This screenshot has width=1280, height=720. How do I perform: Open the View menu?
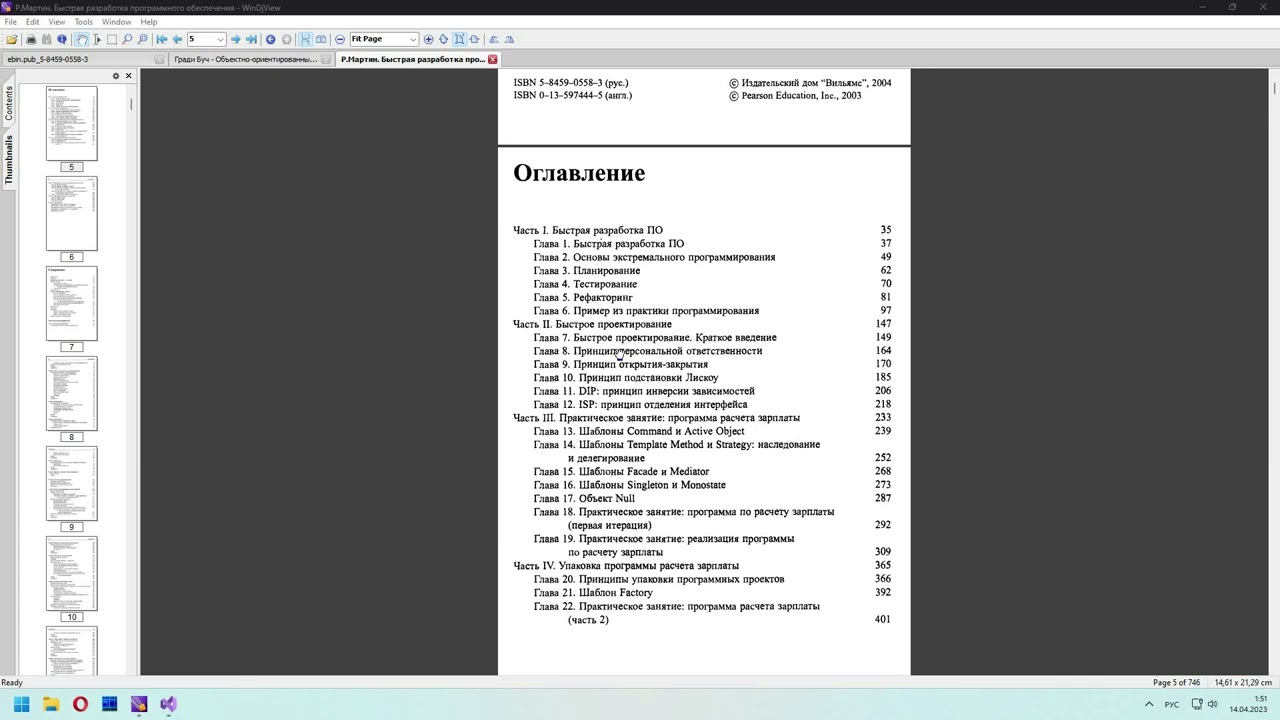57,22
